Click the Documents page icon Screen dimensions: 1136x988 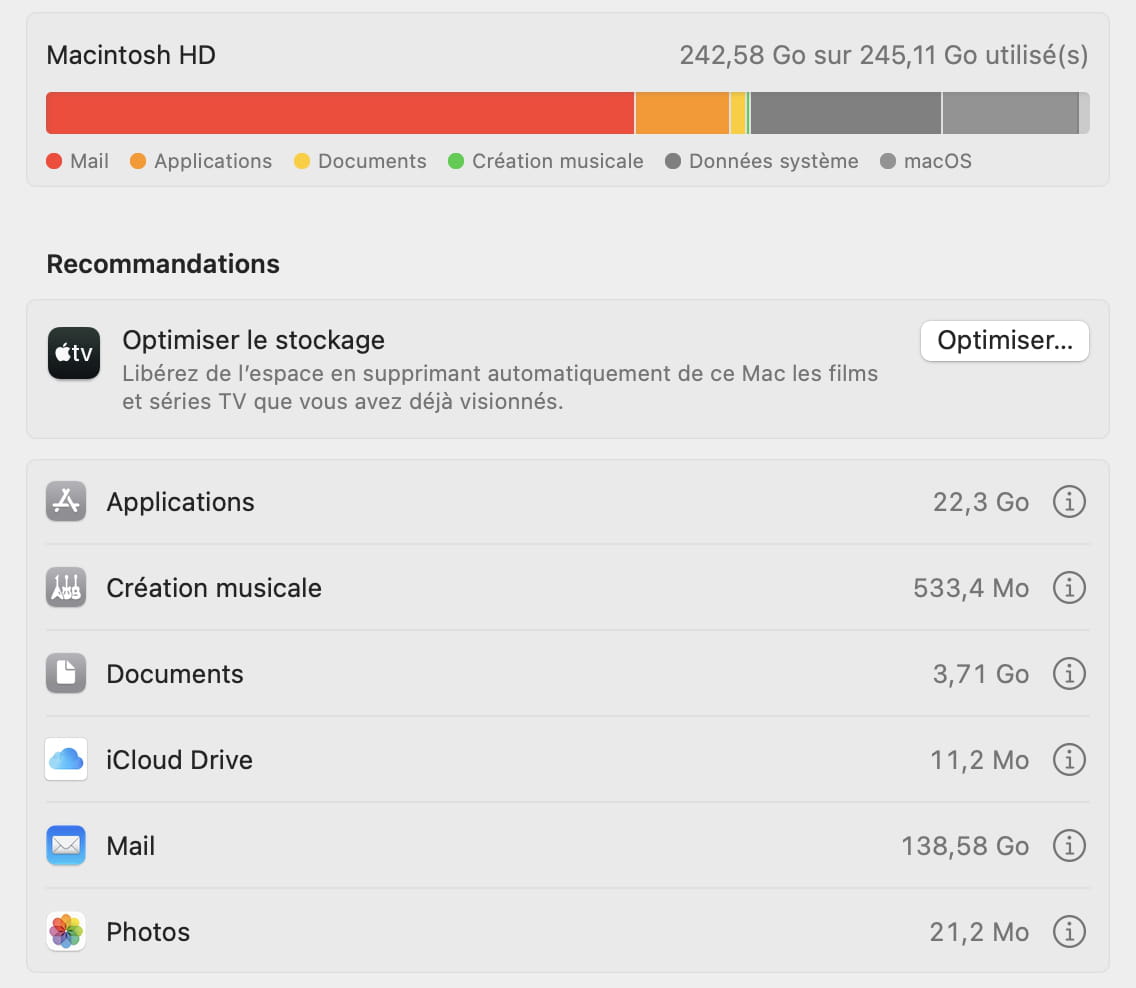click(x=66, y=674)
